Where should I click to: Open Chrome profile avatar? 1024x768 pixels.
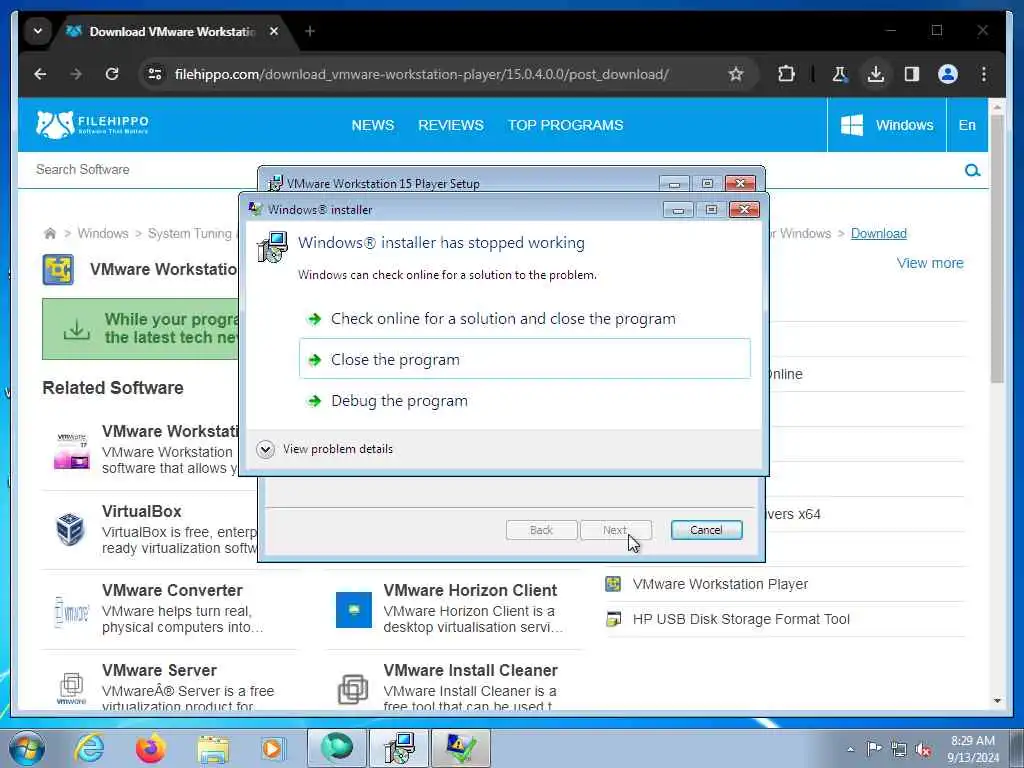coord(948,74)
